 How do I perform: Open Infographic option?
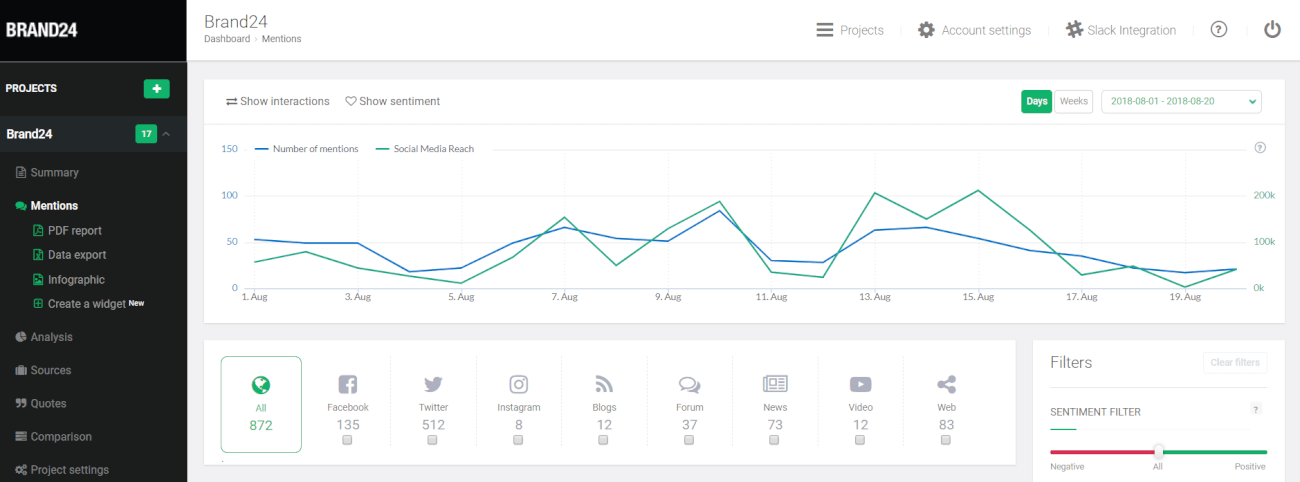pos(76,280)
